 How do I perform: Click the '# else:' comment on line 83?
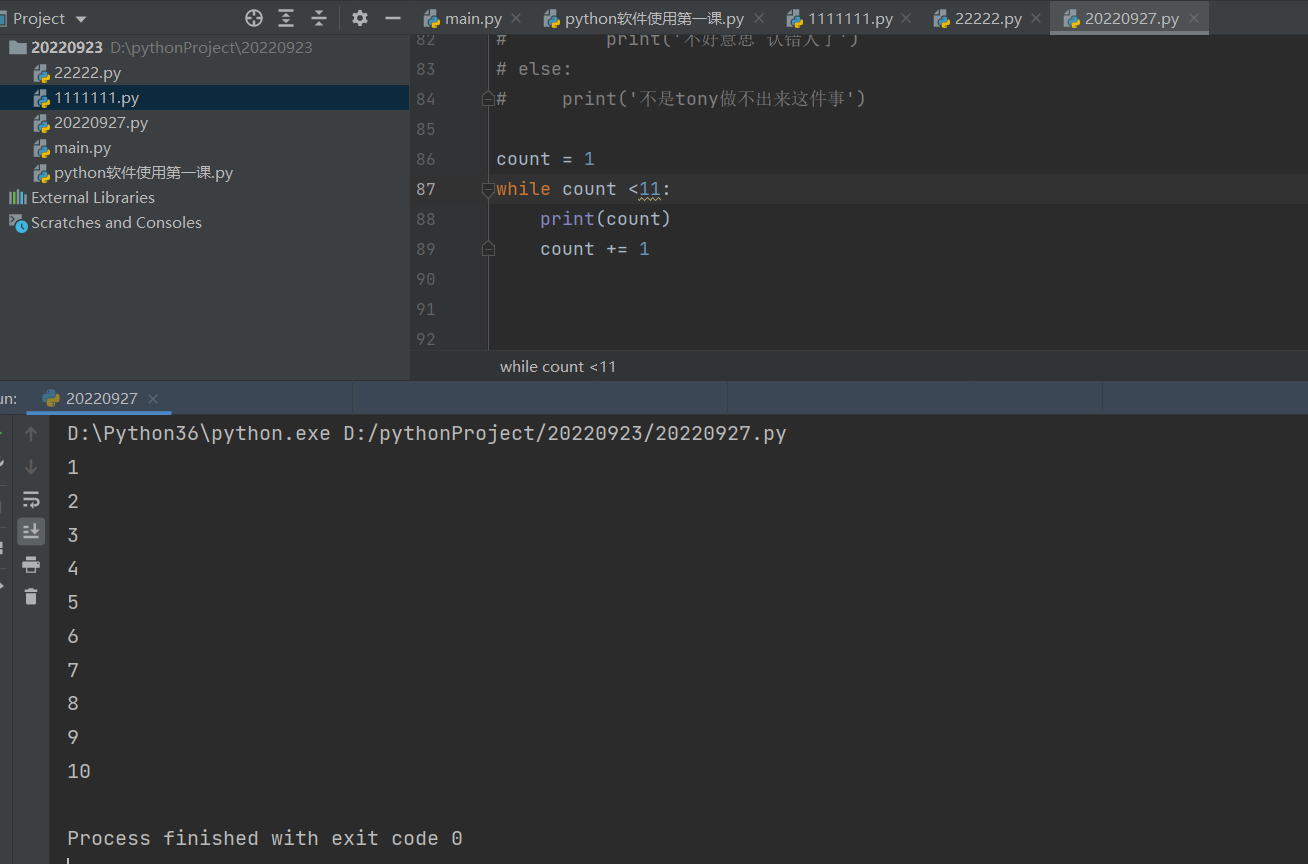pyautogui.click(x=534, y=69)
